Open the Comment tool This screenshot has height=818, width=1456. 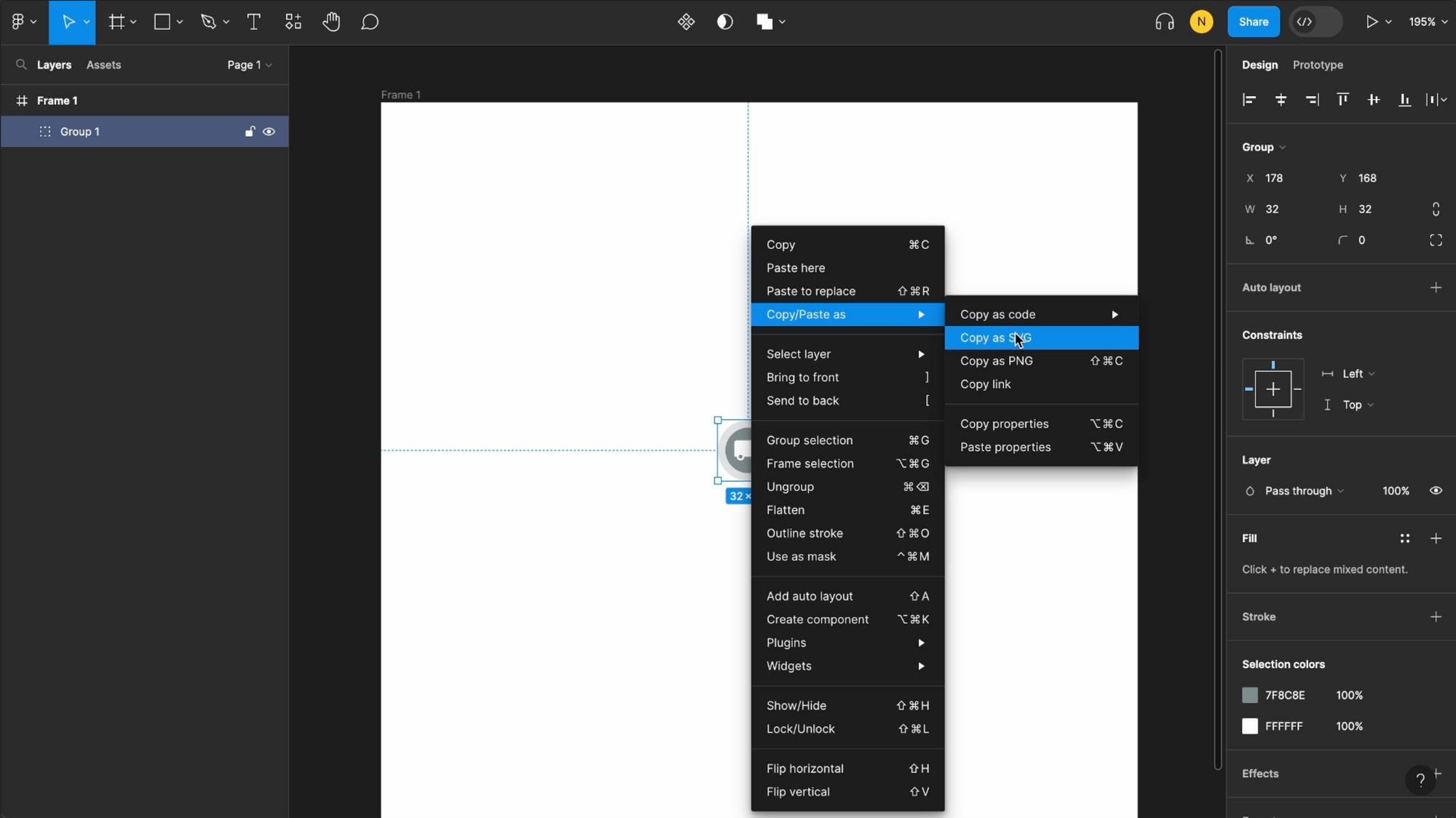click(x=370, y=22)
